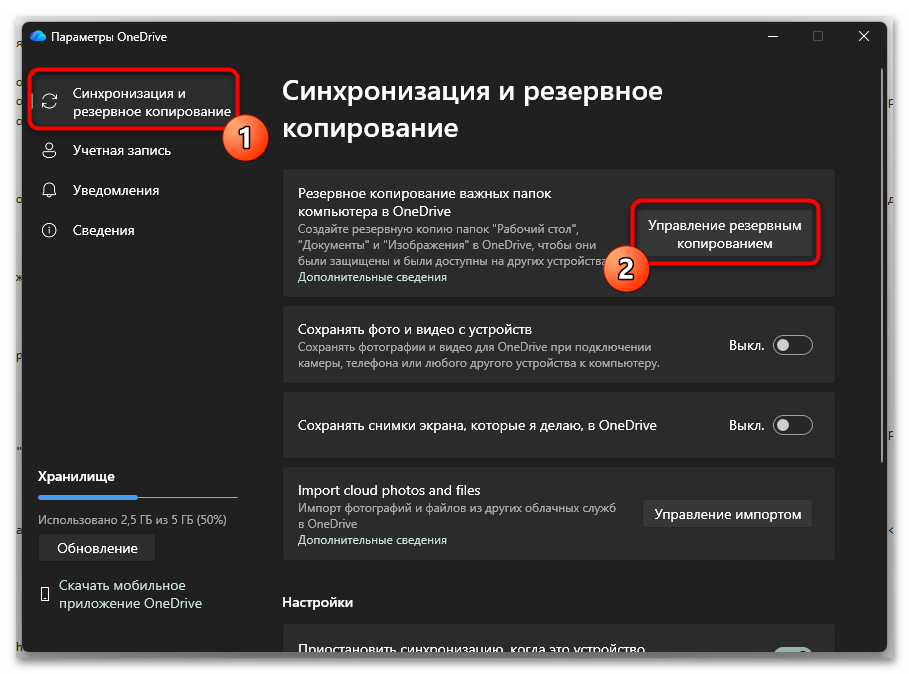Open the Учетная запись section
This screenshot has height=674, width=909.
point(122,150)
